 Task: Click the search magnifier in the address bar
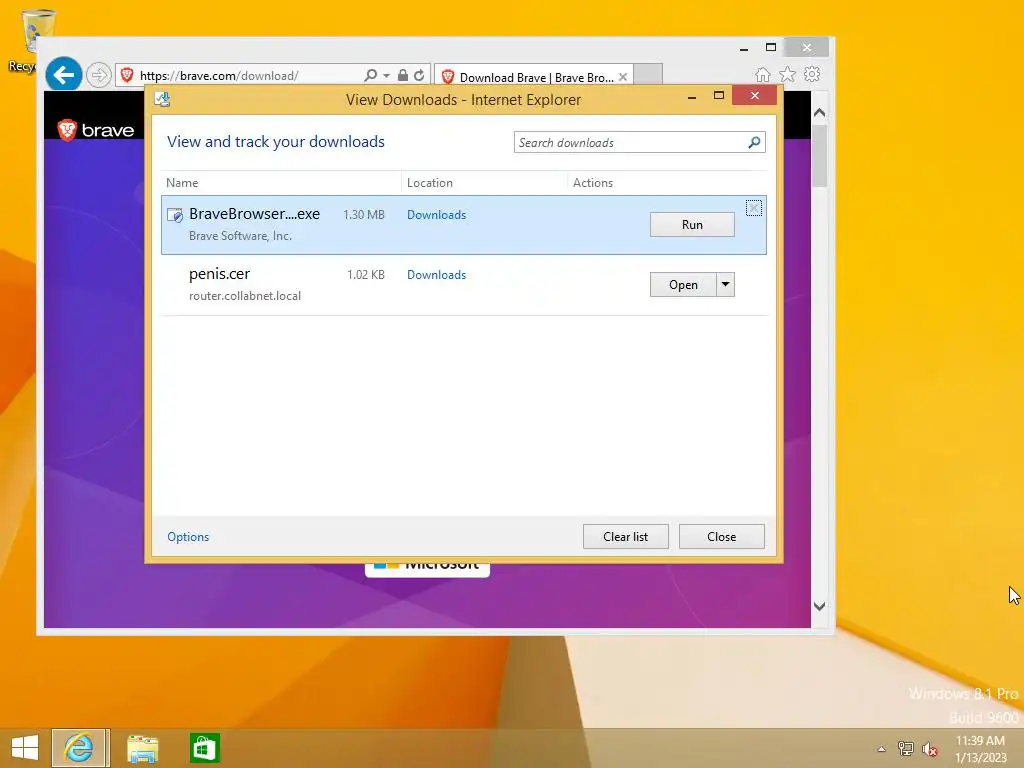[x=370, y=75]
